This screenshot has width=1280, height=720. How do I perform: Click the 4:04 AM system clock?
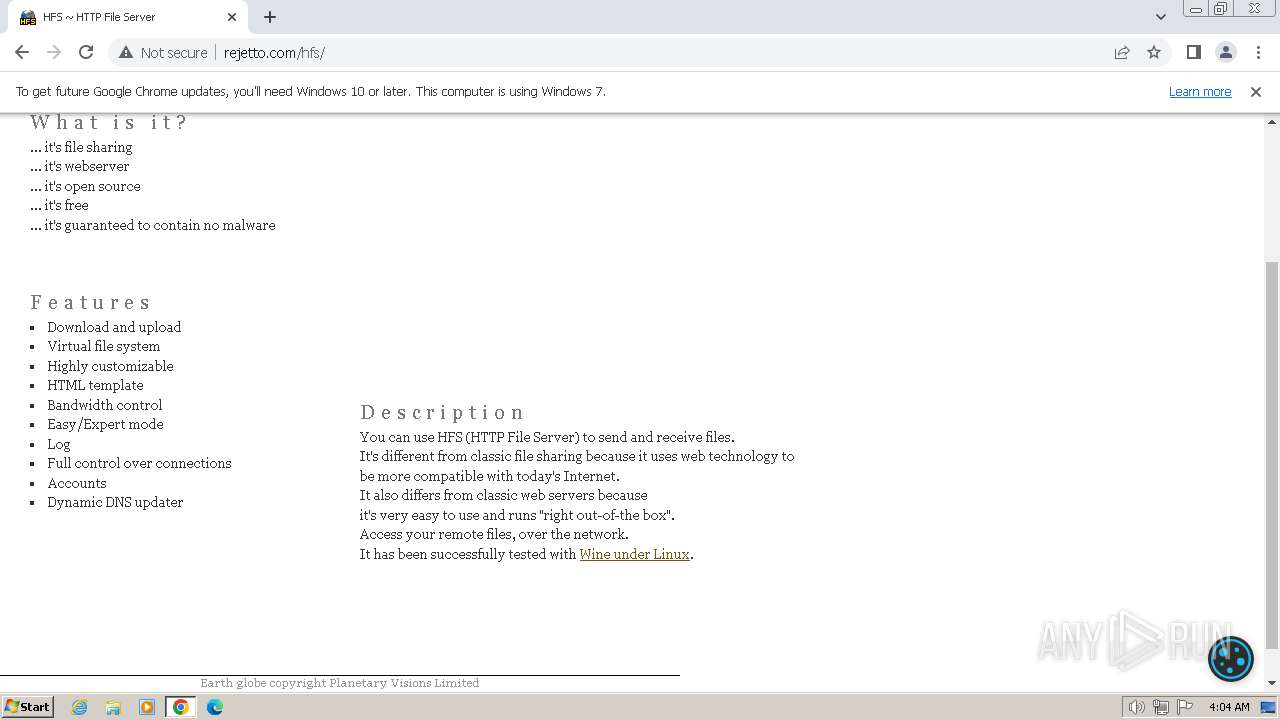tap(1229, 707)
